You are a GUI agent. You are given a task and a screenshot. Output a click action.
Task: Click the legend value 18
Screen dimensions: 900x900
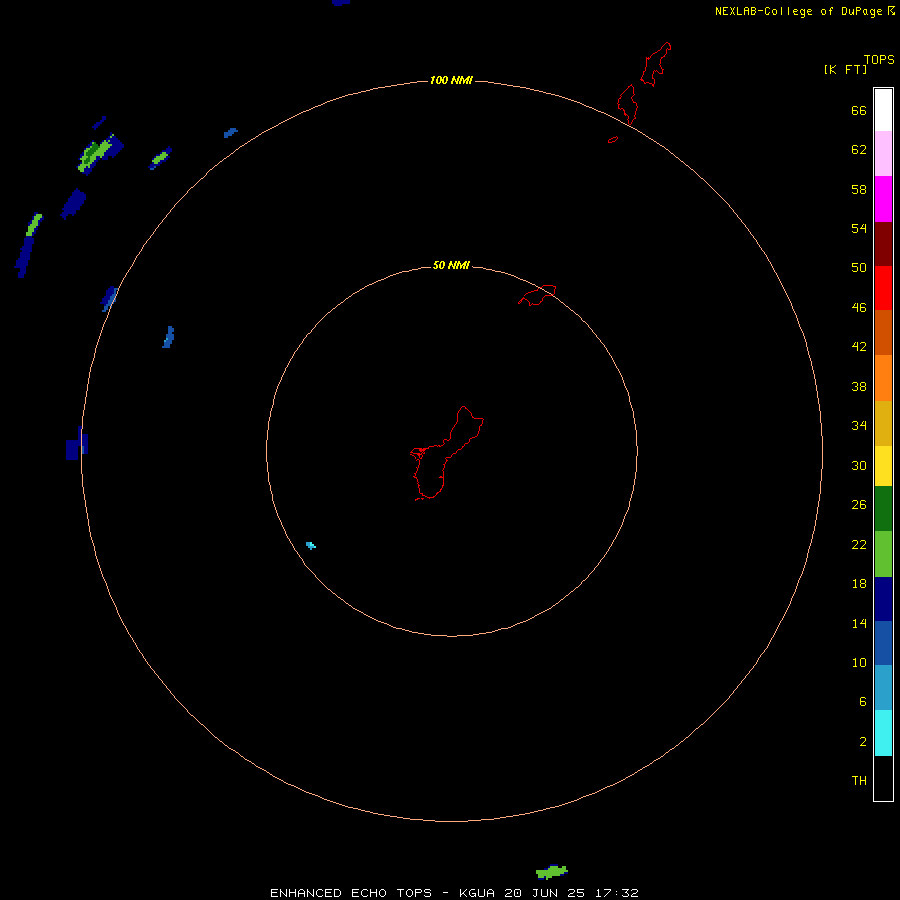[x=859, y=583]
